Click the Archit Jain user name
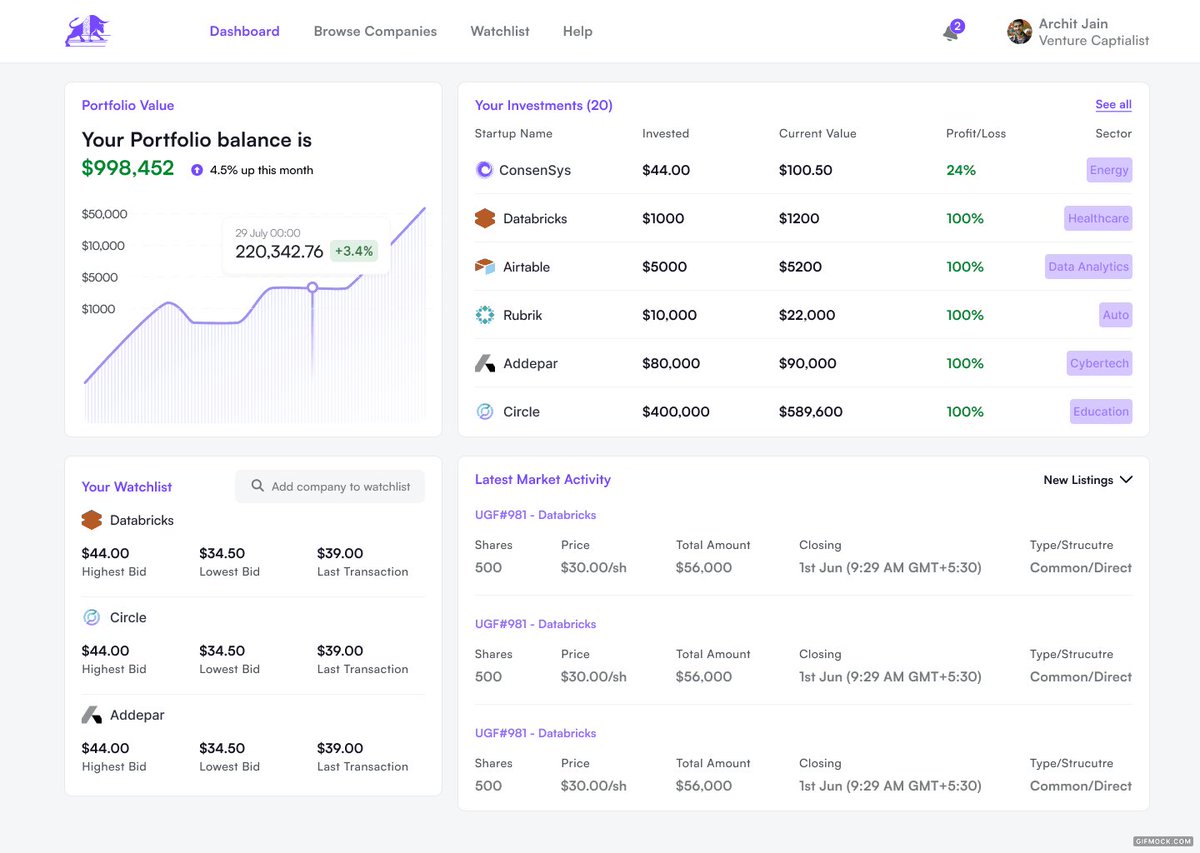This screenshot has height=853, width=1200. tap(1073, 23)
